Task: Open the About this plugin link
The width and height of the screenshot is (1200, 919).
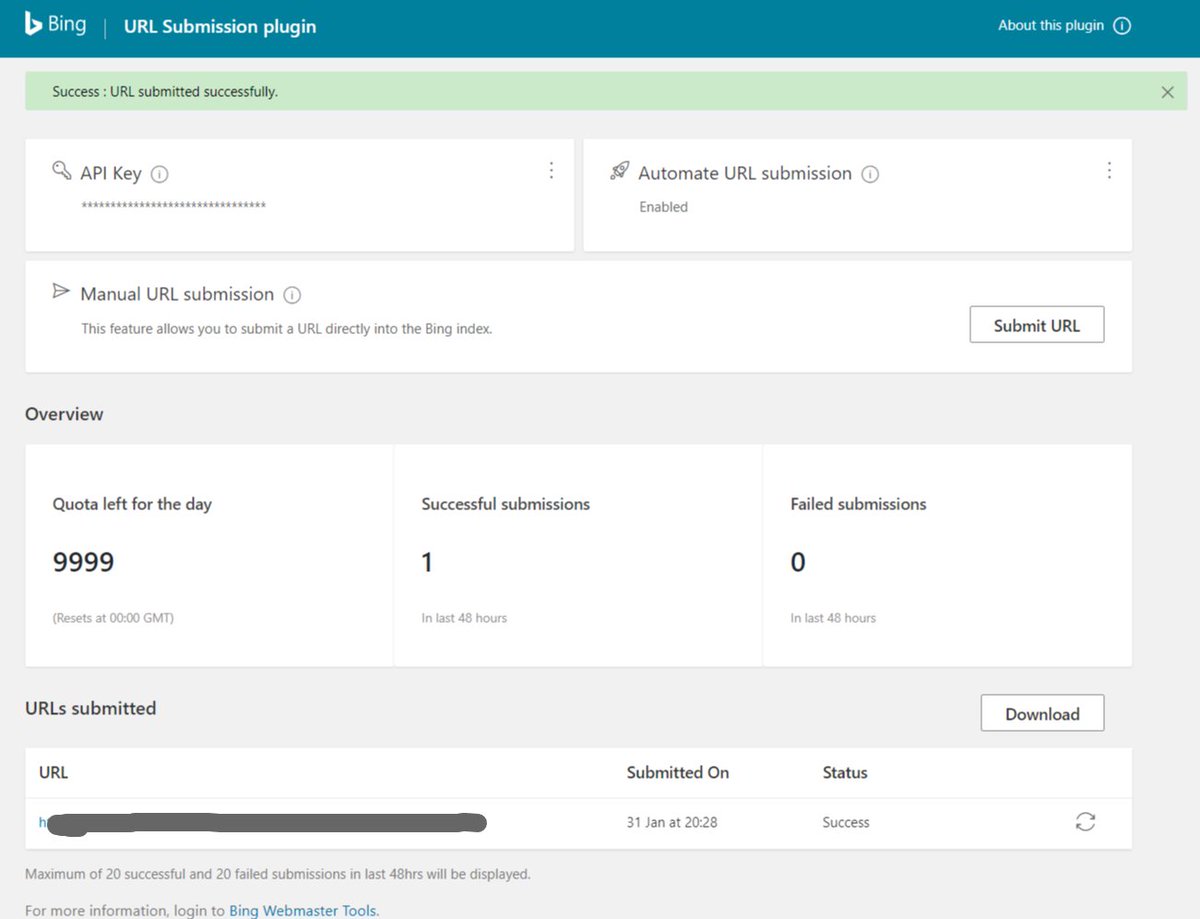Action: coord(1053,26)
